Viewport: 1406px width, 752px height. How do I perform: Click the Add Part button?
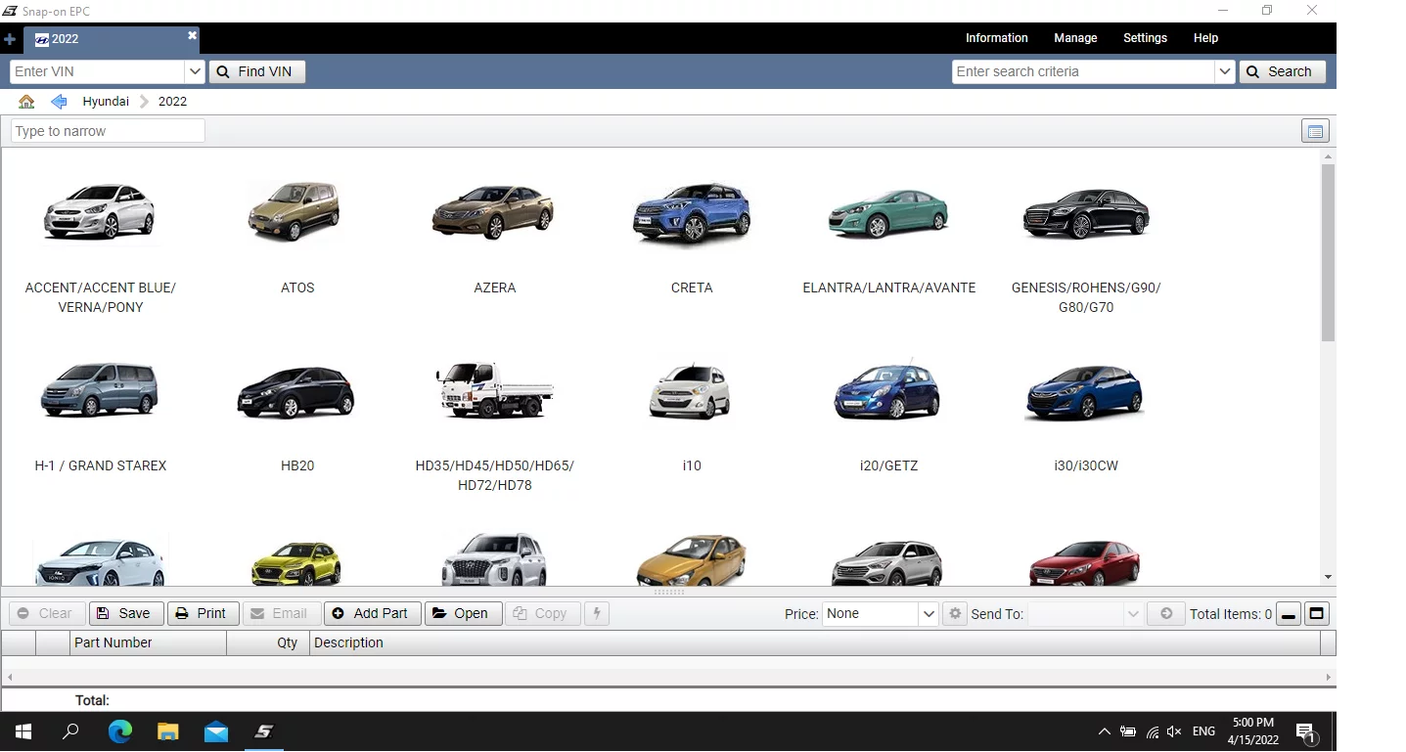pos(372,613)
